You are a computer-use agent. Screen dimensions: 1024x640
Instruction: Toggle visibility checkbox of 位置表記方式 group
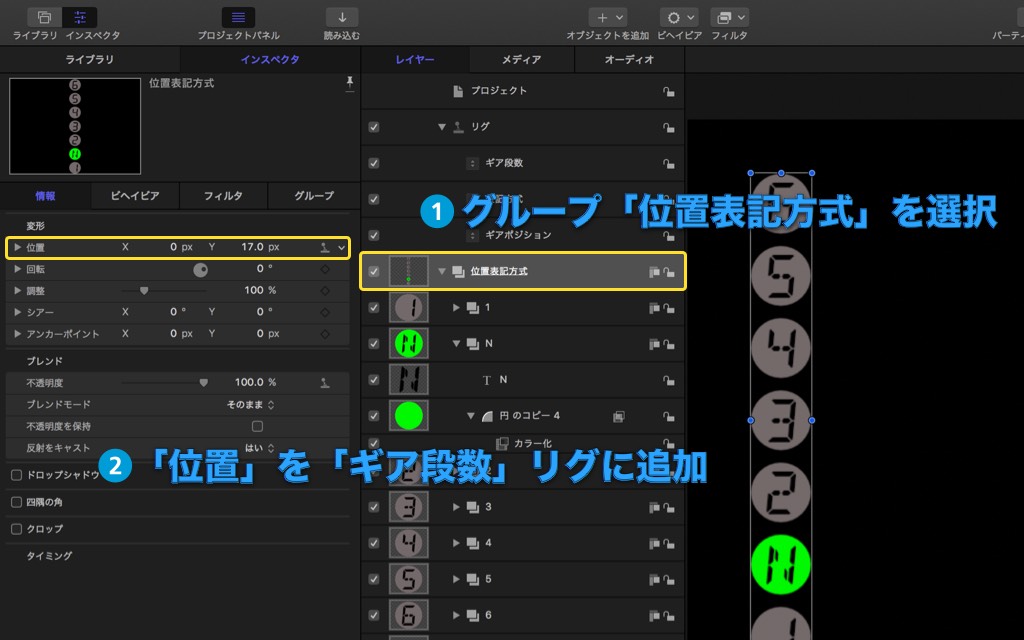tap(374, 272)
